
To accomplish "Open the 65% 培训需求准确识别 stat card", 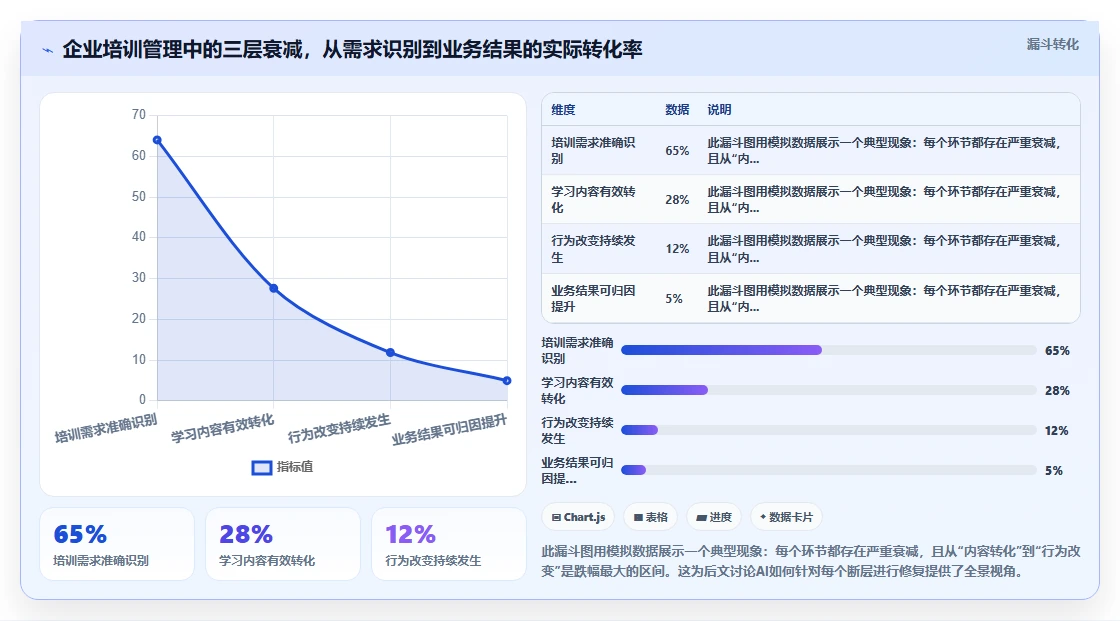I will click(x=117, y=544).
